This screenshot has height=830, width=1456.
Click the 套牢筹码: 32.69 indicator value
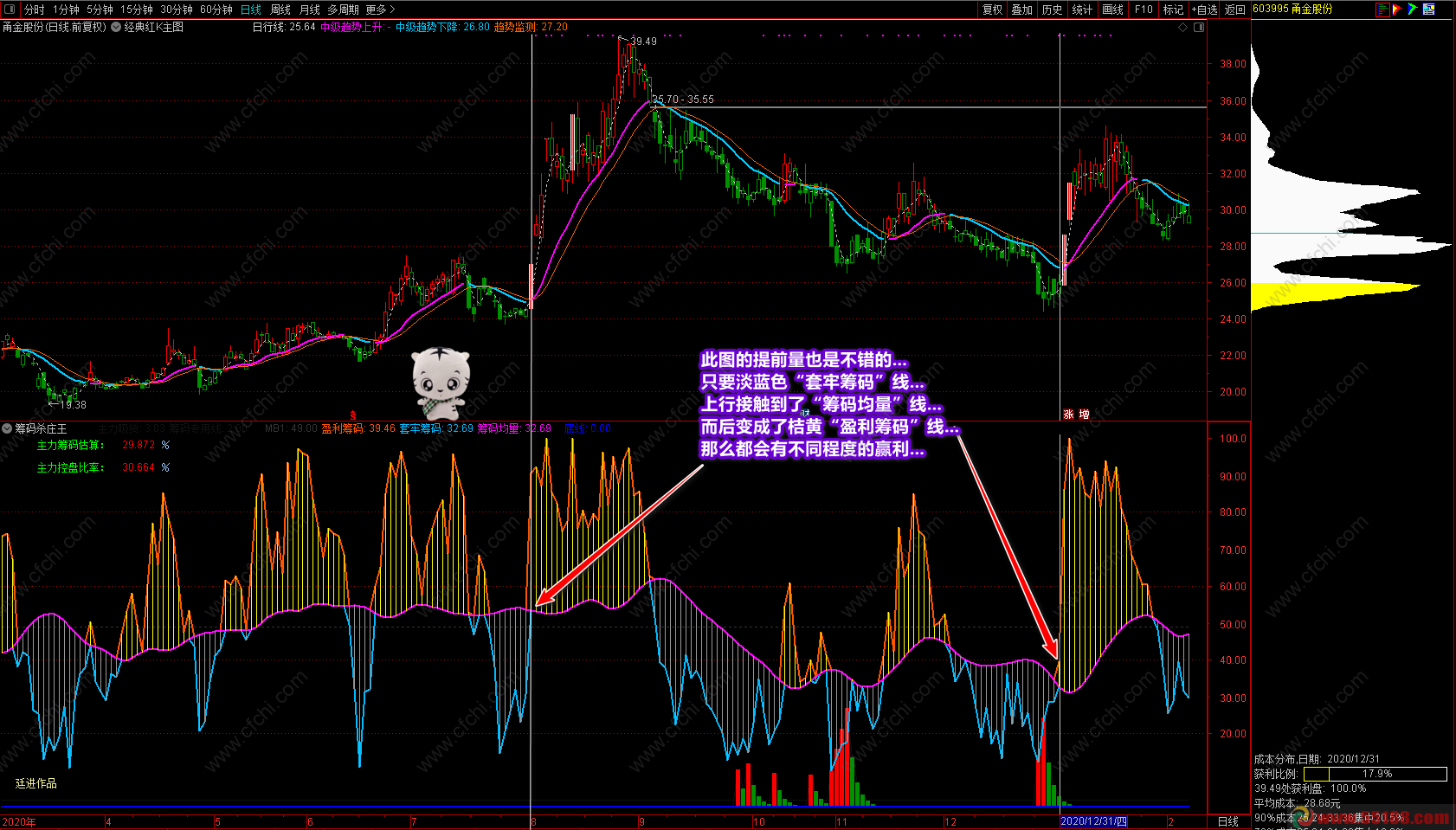coord(436,428)
